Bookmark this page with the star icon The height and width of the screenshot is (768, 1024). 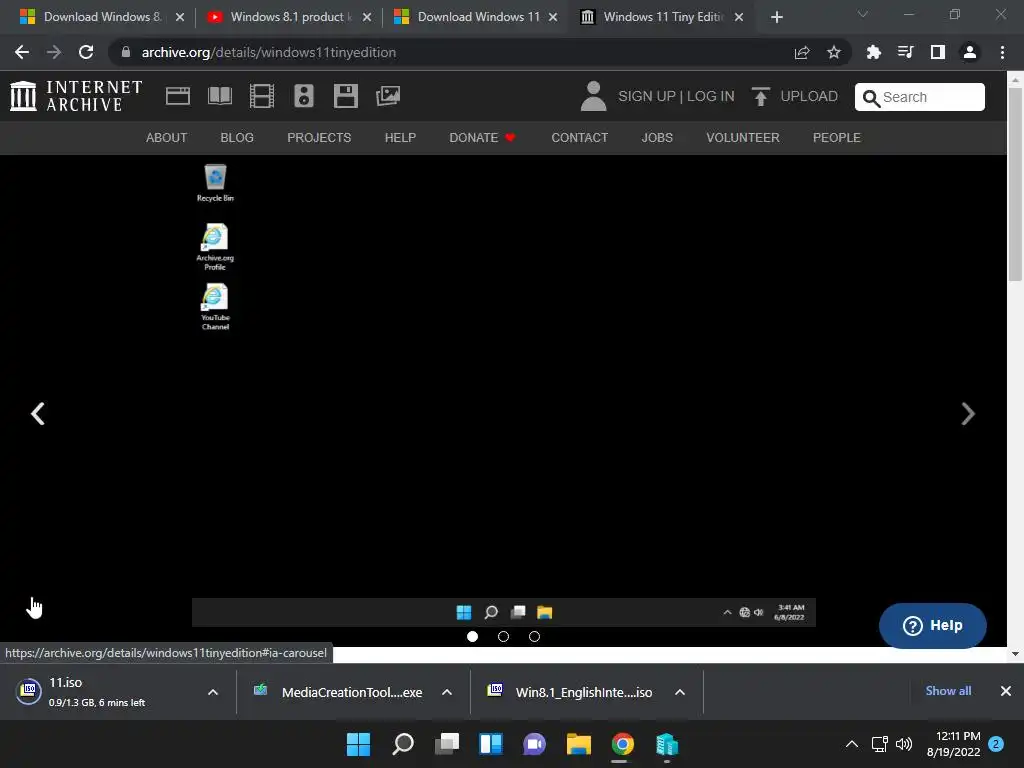click(x=834, y=52)
